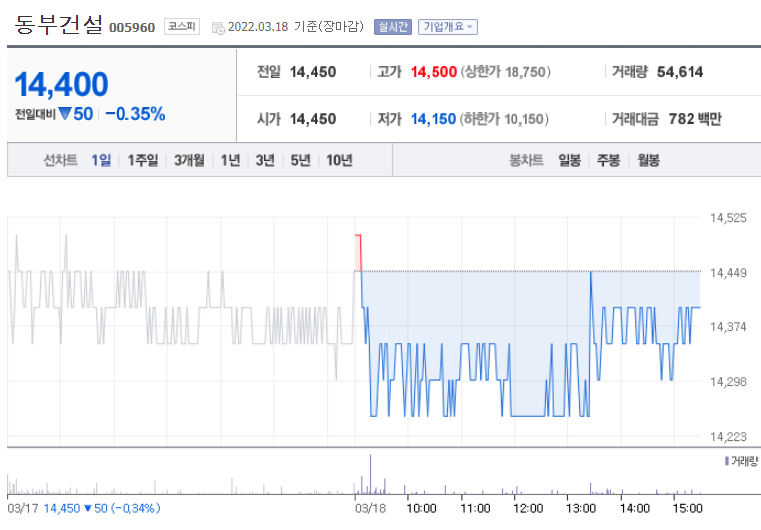
Task: Select the 5년 line chart tab
Action: pos(300,160)
